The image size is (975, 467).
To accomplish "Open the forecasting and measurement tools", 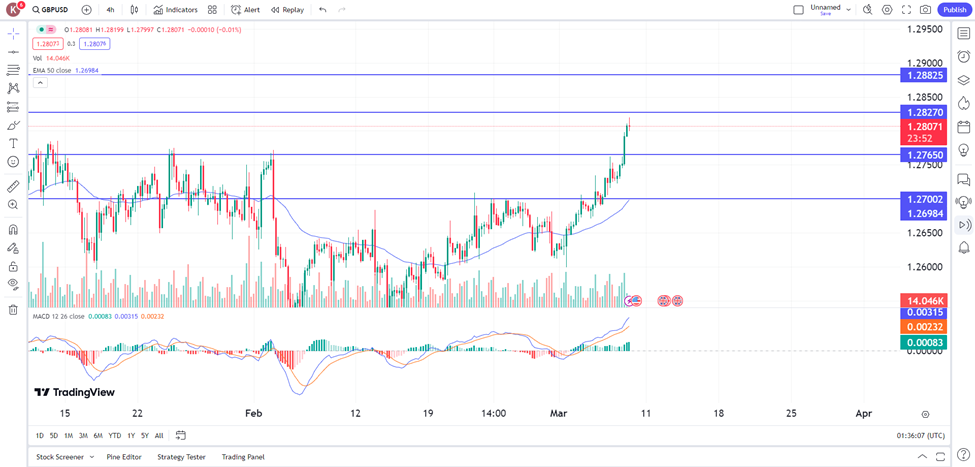I will pos(13,106).
